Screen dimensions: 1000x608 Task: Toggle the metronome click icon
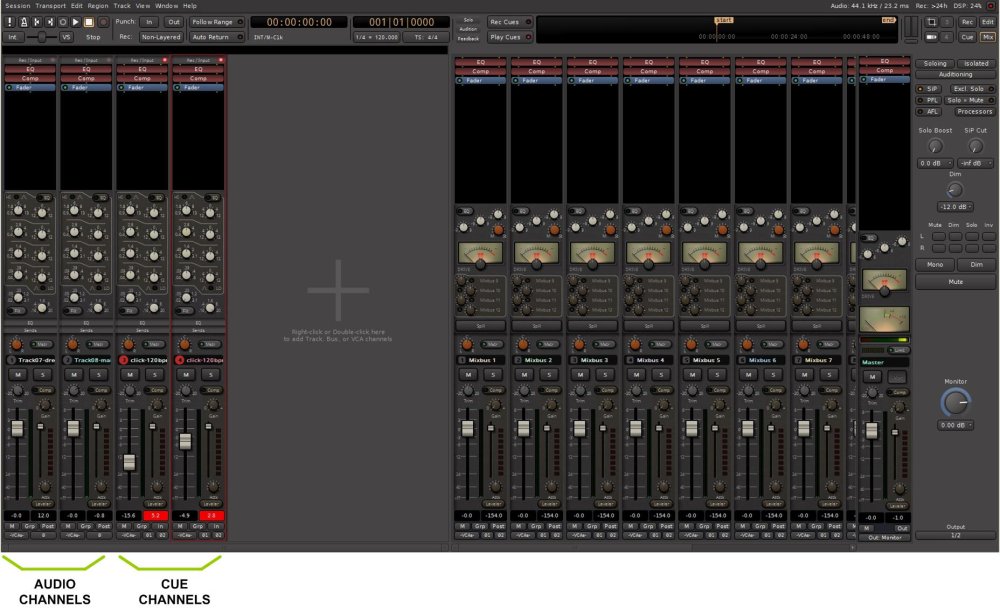23,21
